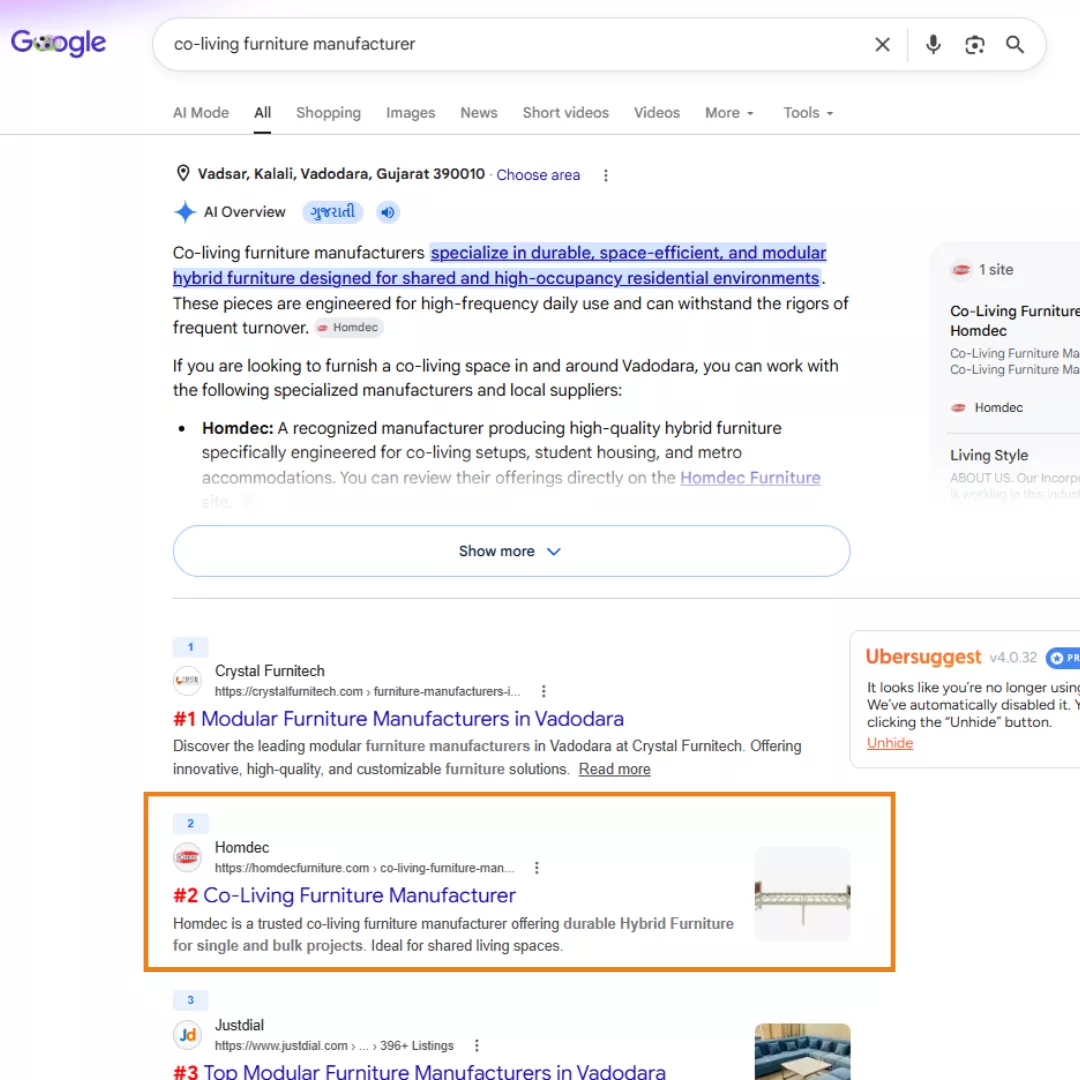
Task: Switch to the News tab
Action: point(479,112)
